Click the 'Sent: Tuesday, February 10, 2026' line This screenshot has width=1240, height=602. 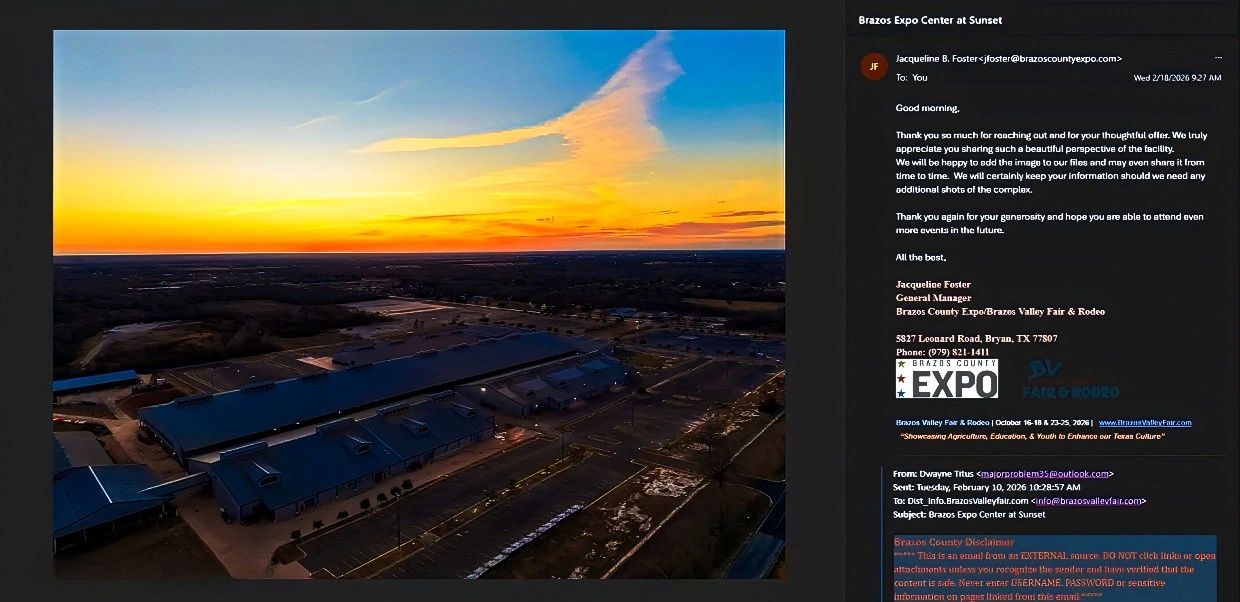[986, 487]
